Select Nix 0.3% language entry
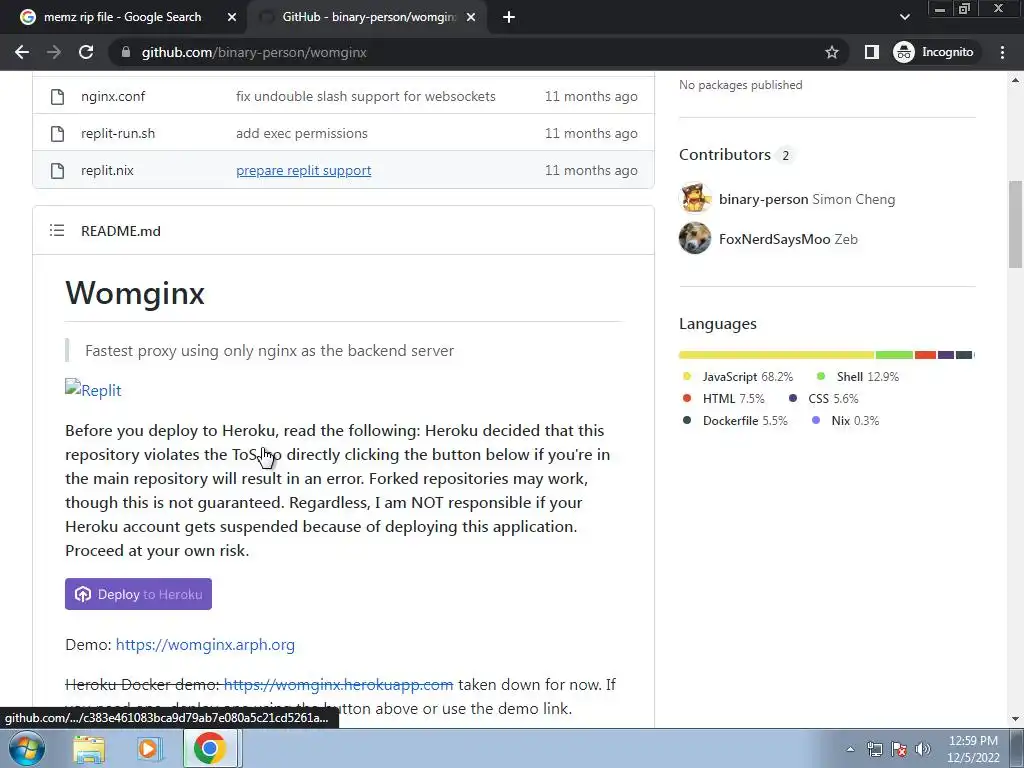 [846, 421]
